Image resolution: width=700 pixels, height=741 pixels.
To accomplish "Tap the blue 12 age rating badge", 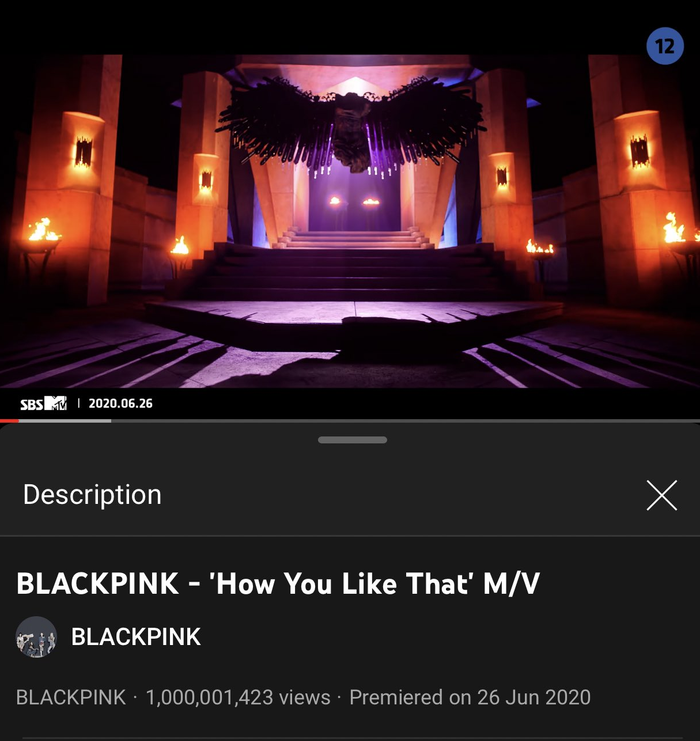I will pyautogui.click(x=665, y=46).
